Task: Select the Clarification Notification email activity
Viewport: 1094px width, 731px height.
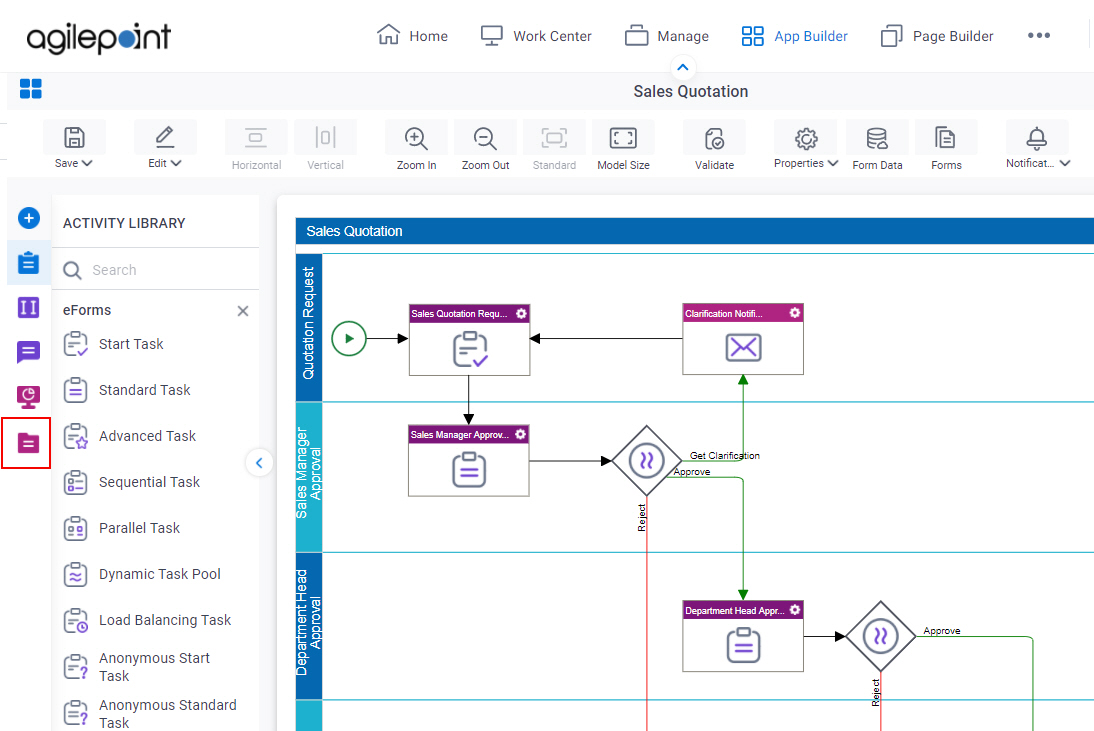Action: (x=743, y=339)
